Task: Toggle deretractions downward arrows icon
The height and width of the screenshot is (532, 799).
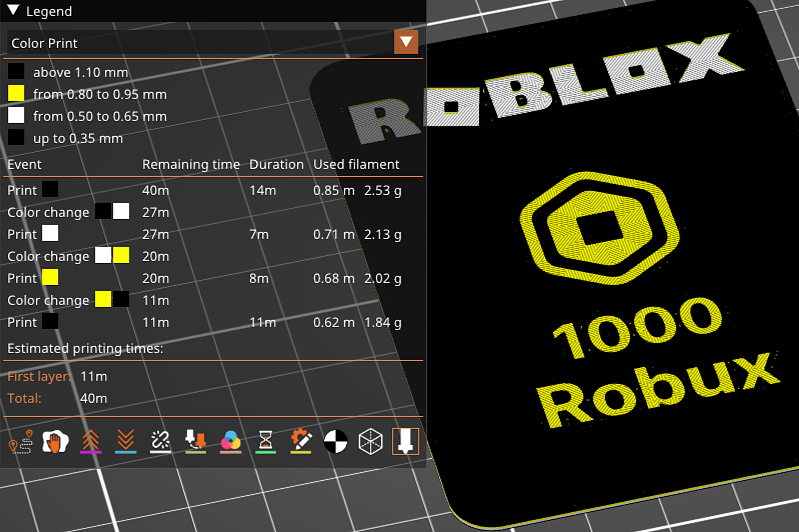Action: (x=126, y=441)
